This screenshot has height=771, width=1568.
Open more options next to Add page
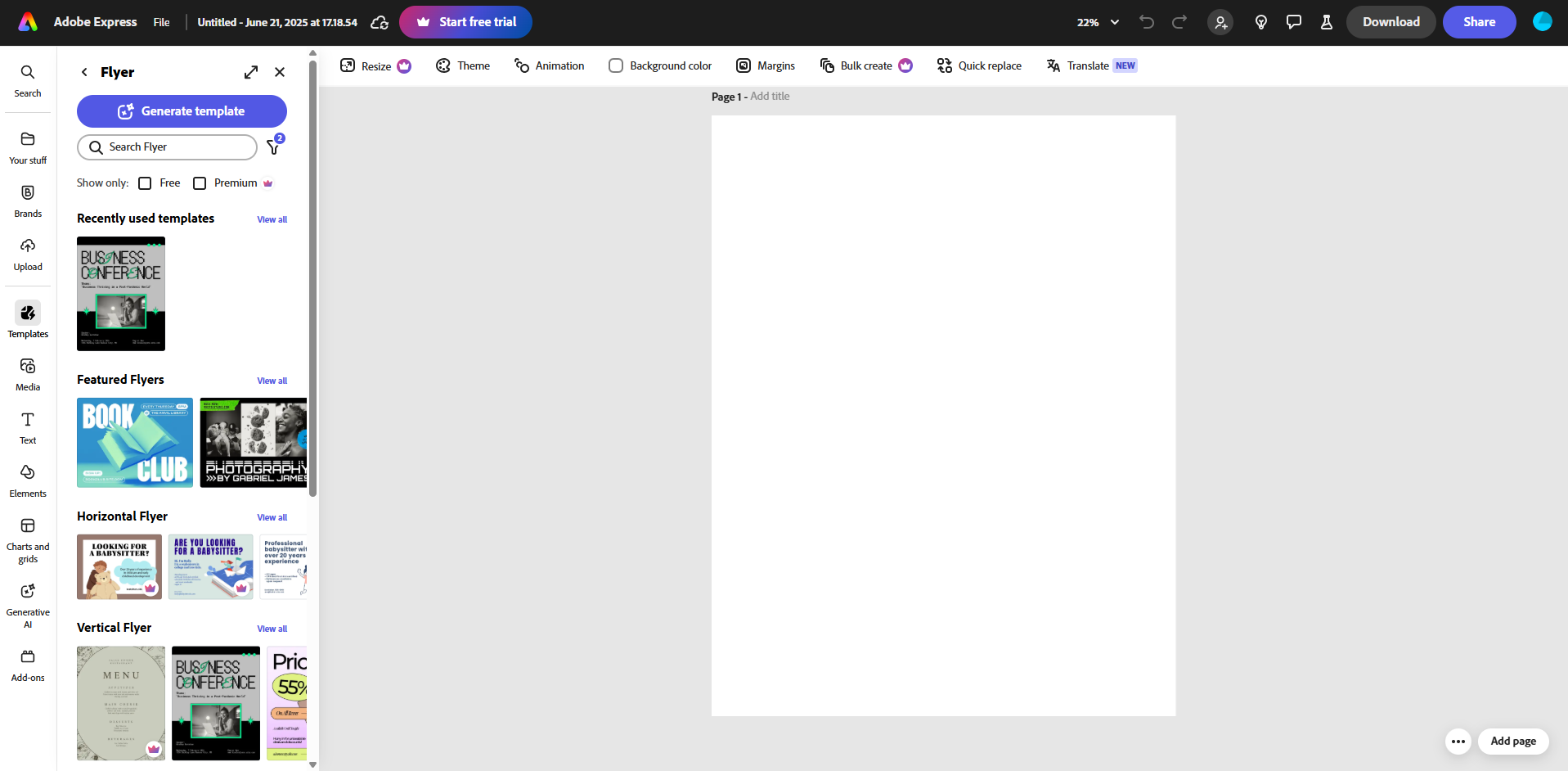point(1458,741)
